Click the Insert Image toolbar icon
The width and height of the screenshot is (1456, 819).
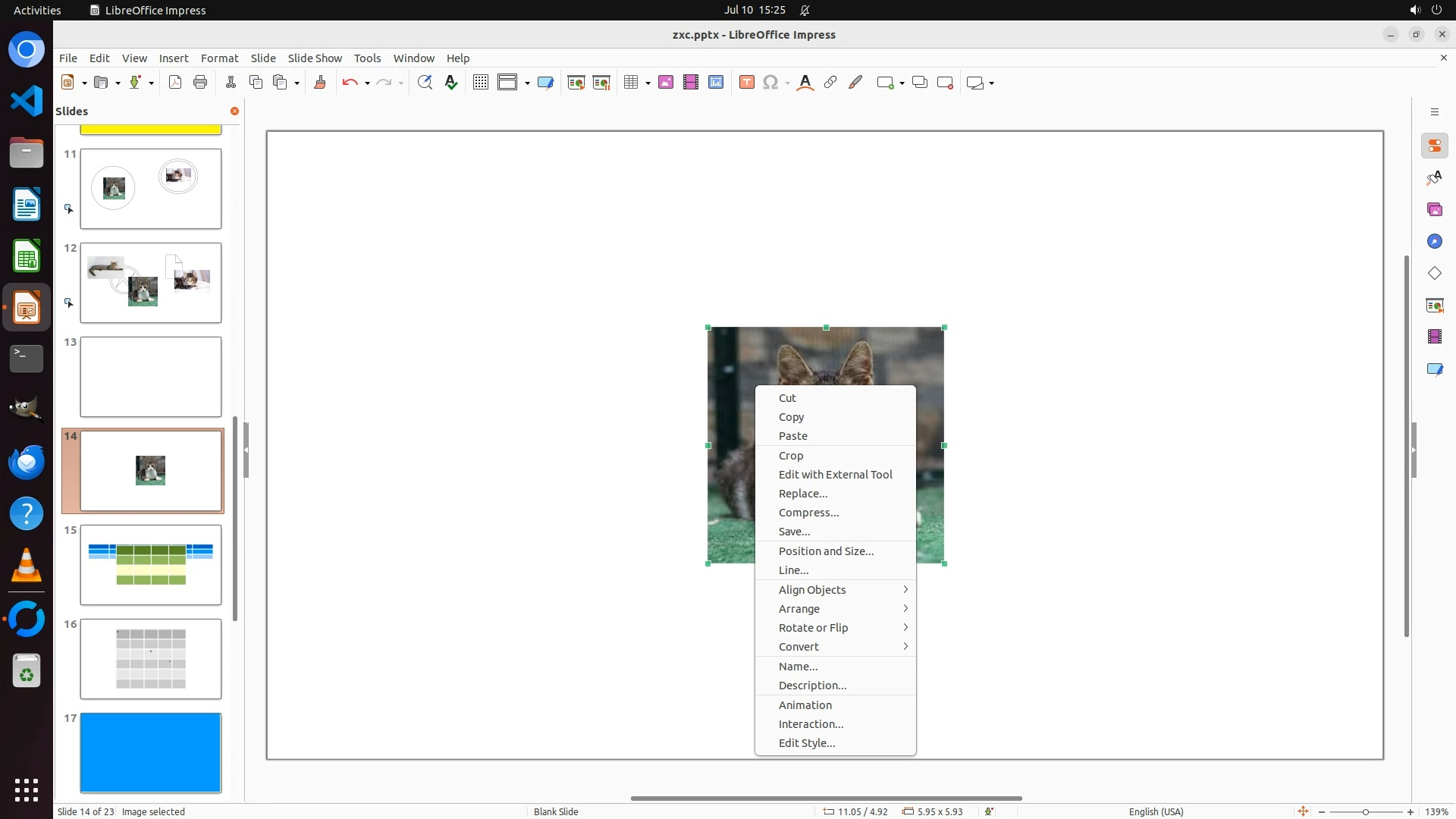tap(666, 83)
